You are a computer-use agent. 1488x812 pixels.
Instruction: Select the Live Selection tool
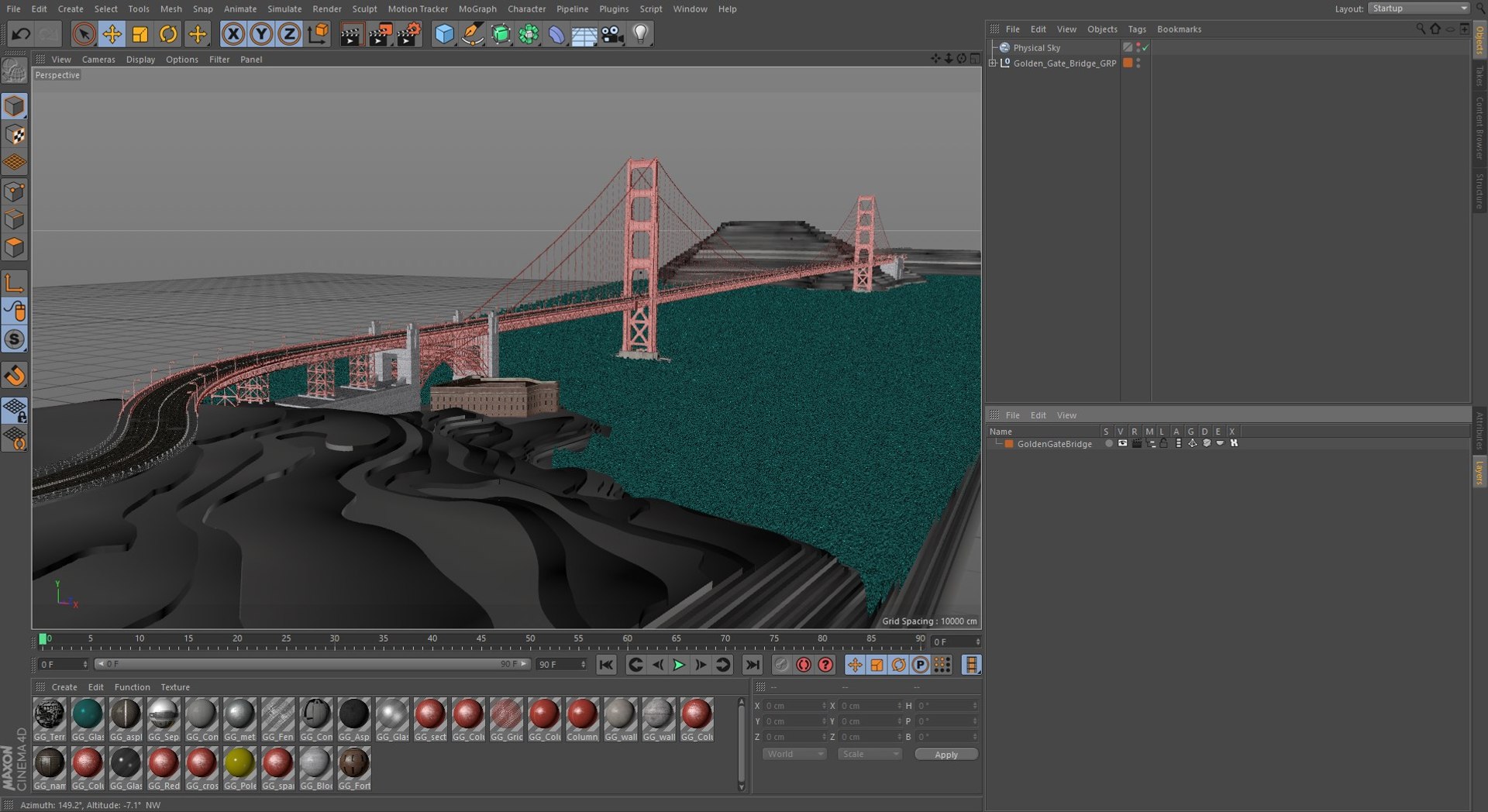pos(84,34)
